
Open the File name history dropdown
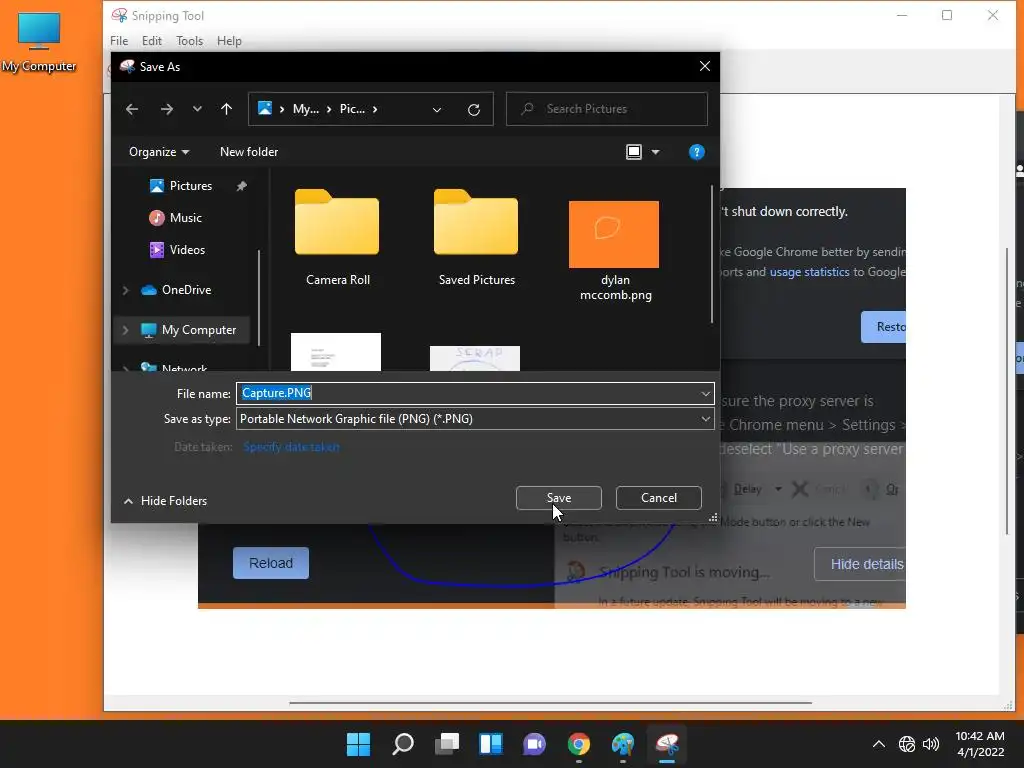[x=705, y=394]
